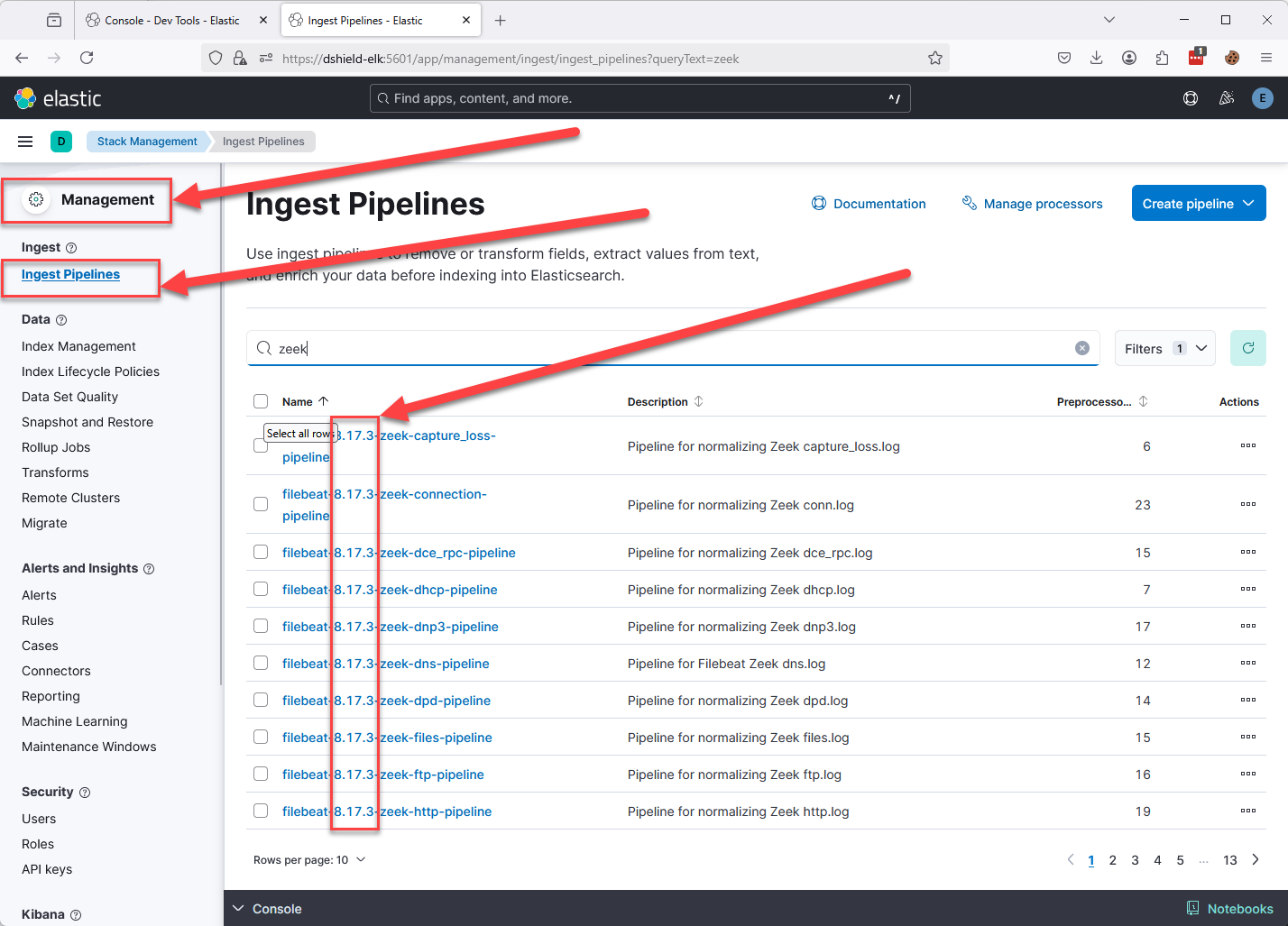The image size is (1288, 926).
Task: Bookmark this page with star icon
Action: (934, 59)
